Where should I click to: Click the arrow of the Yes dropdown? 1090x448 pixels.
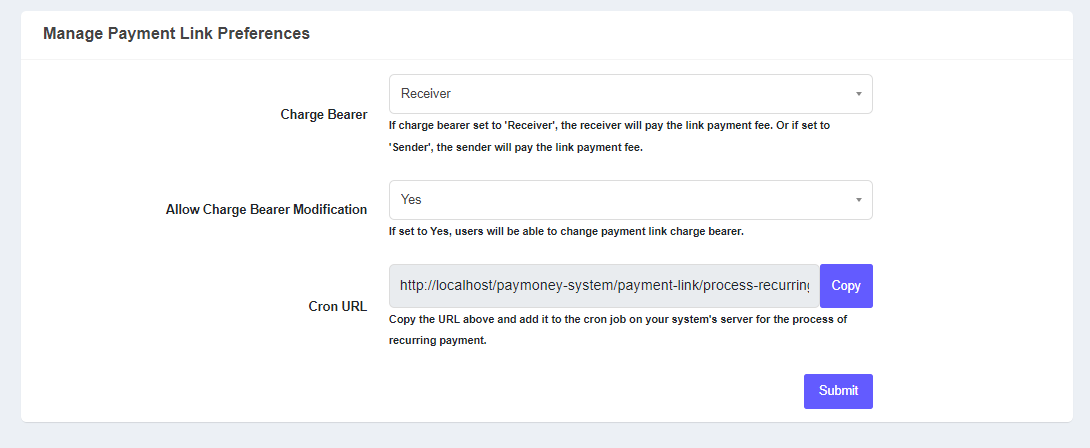click(858, 200)
